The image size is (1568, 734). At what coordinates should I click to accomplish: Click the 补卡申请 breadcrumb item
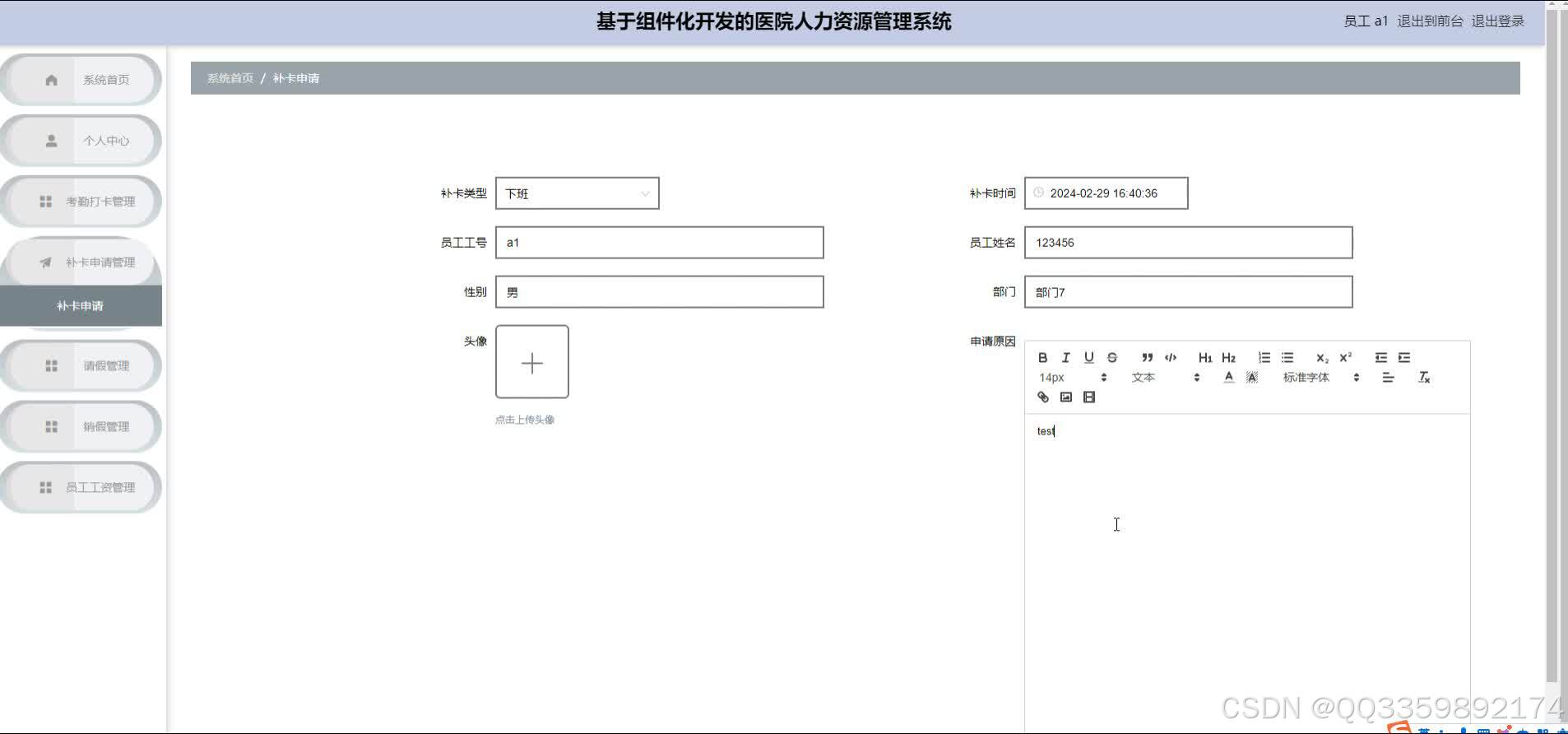tap(296, 78)
